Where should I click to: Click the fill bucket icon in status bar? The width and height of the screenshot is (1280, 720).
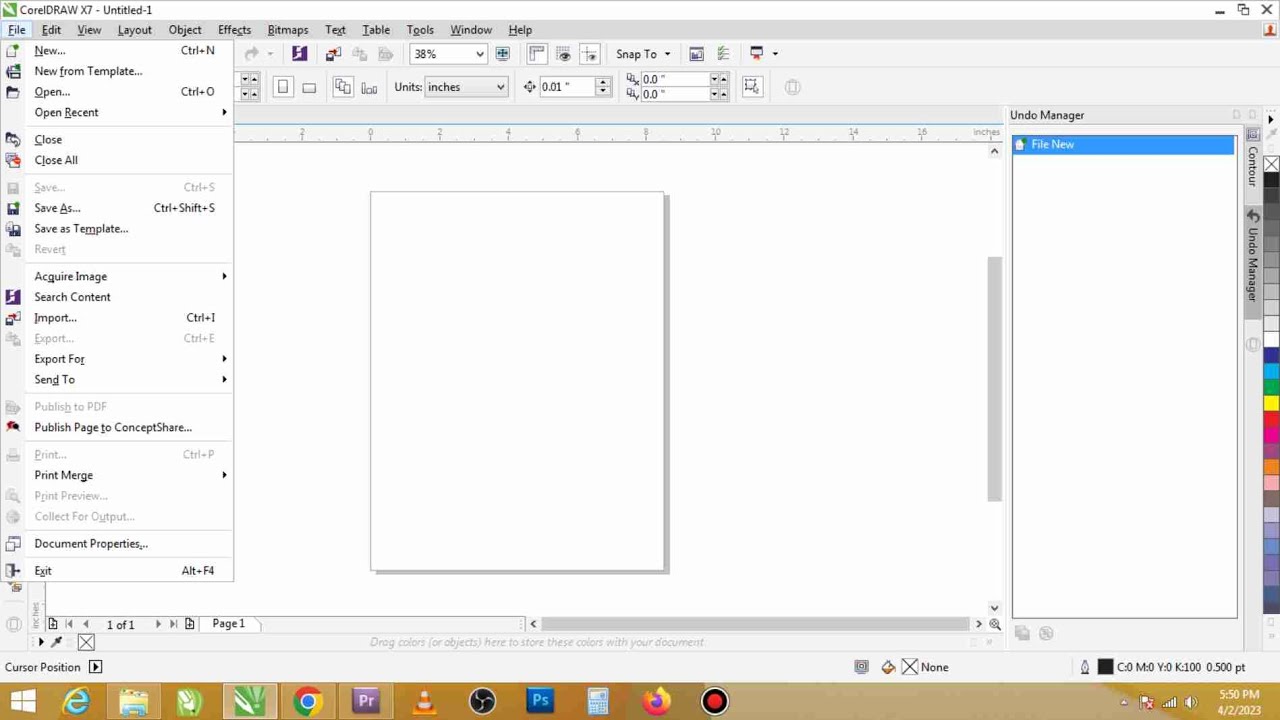coord(888,667)
